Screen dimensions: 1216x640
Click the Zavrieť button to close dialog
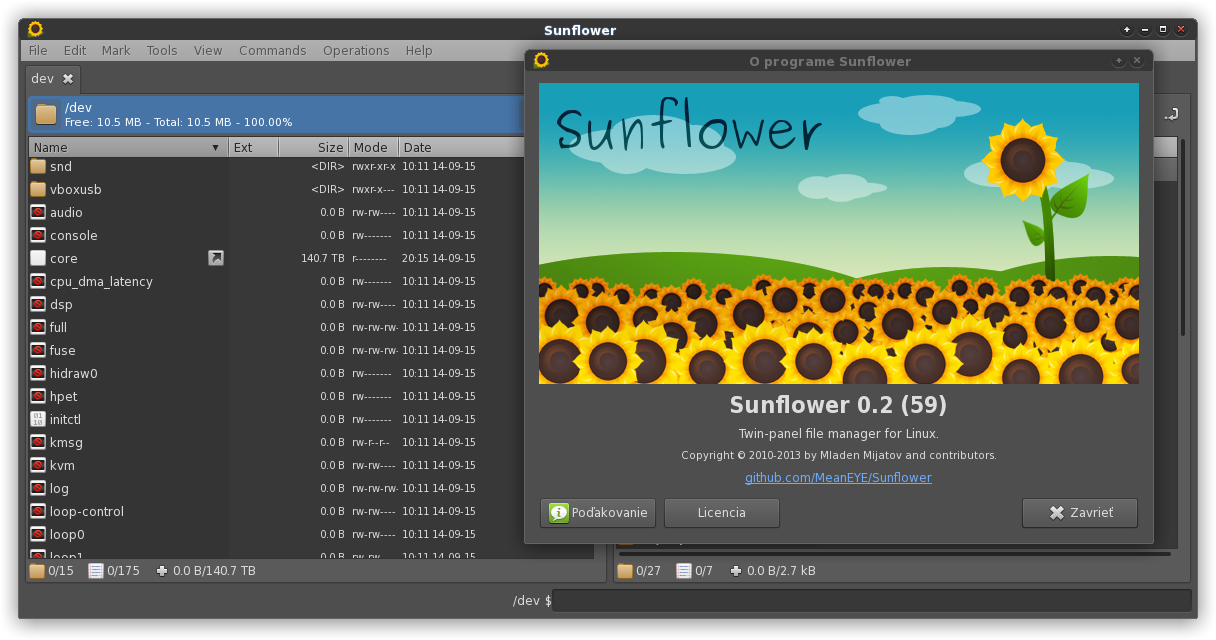coord(1080,513)
